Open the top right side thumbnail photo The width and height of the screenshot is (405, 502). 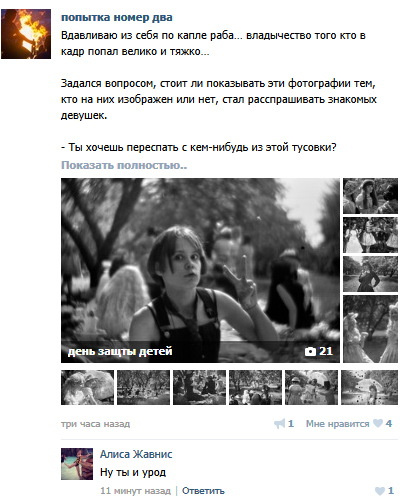[370, 196]
